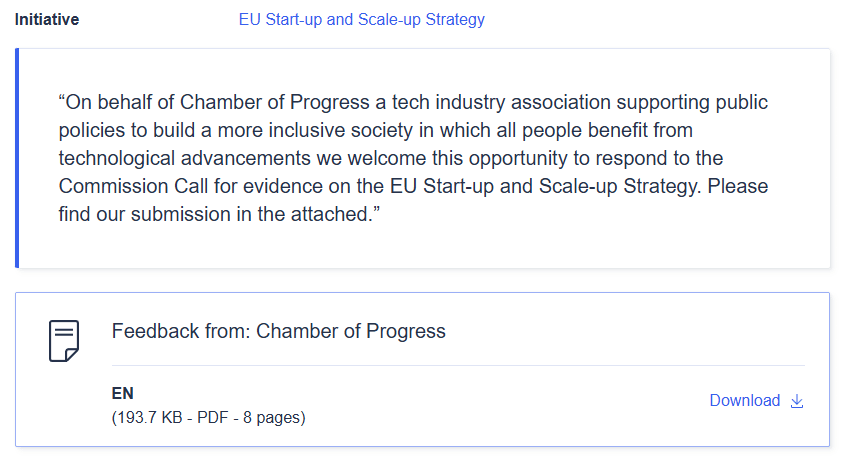This screenshot has height=469, width=866.
Task: Click the word 'policies' starting the second quote line
Action: tap(88, 131)
